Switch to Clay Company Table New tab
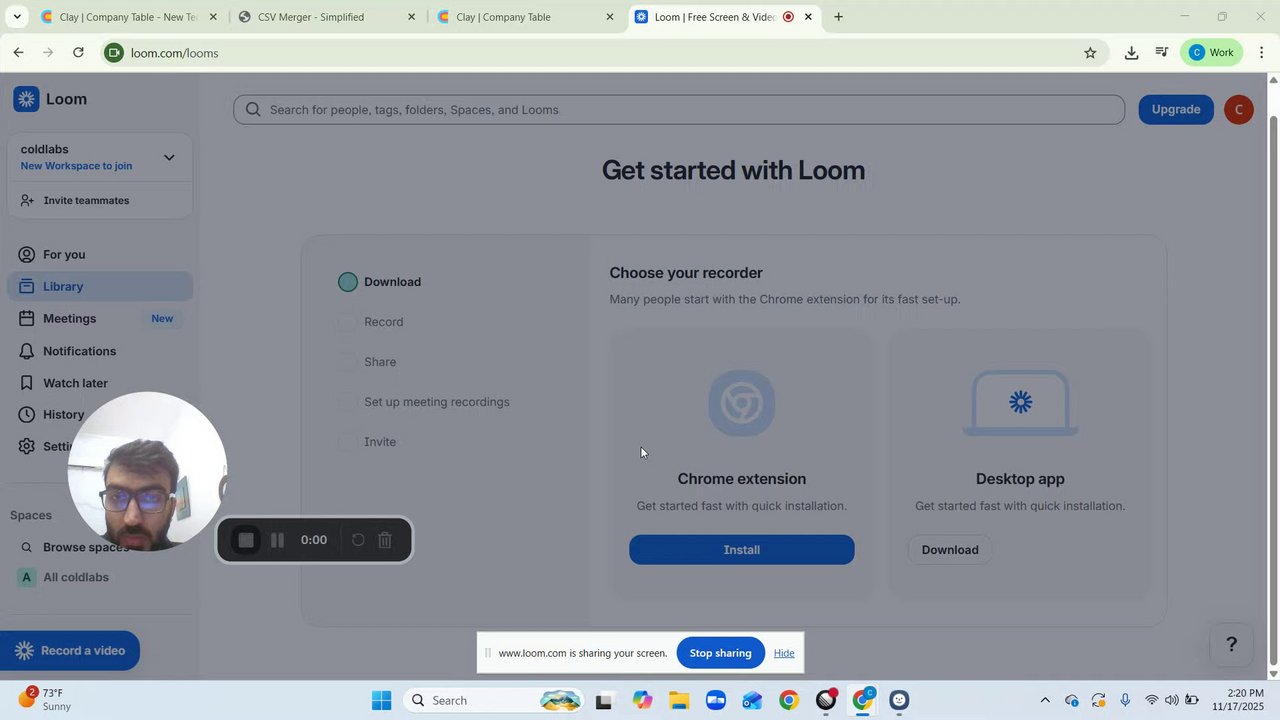This screenshot has width=1280, height=720. [x=128, y=17]
